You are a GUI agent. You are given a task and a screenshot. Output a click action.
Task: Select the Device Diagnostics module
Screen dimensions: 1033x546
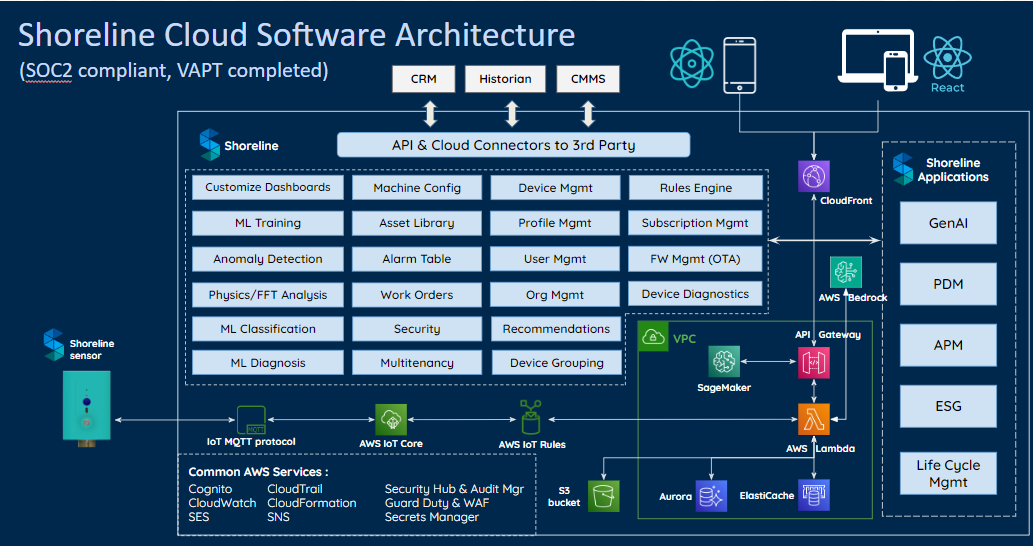point(696,294)
